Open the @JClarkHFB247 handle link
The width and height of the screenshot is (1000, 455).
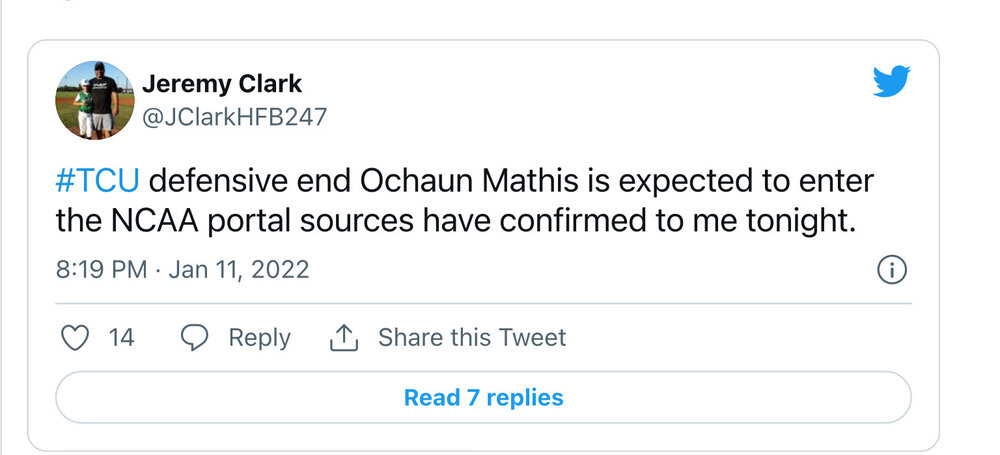click(x=234, y=117)
